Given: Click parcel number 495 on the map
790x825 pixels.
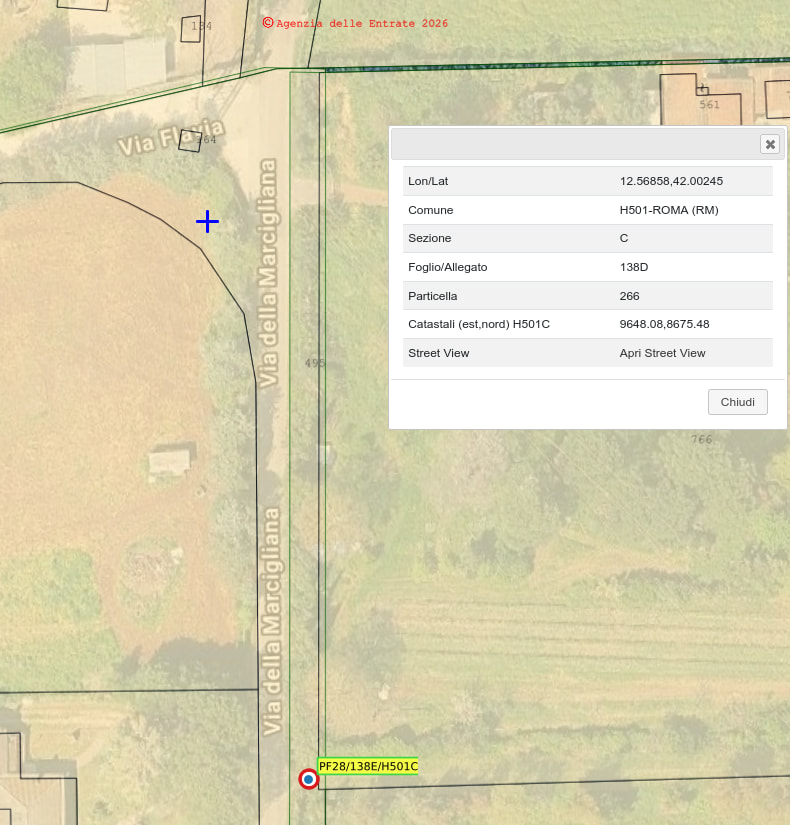Looking at the screenshot, I should [x=315, y=363].
